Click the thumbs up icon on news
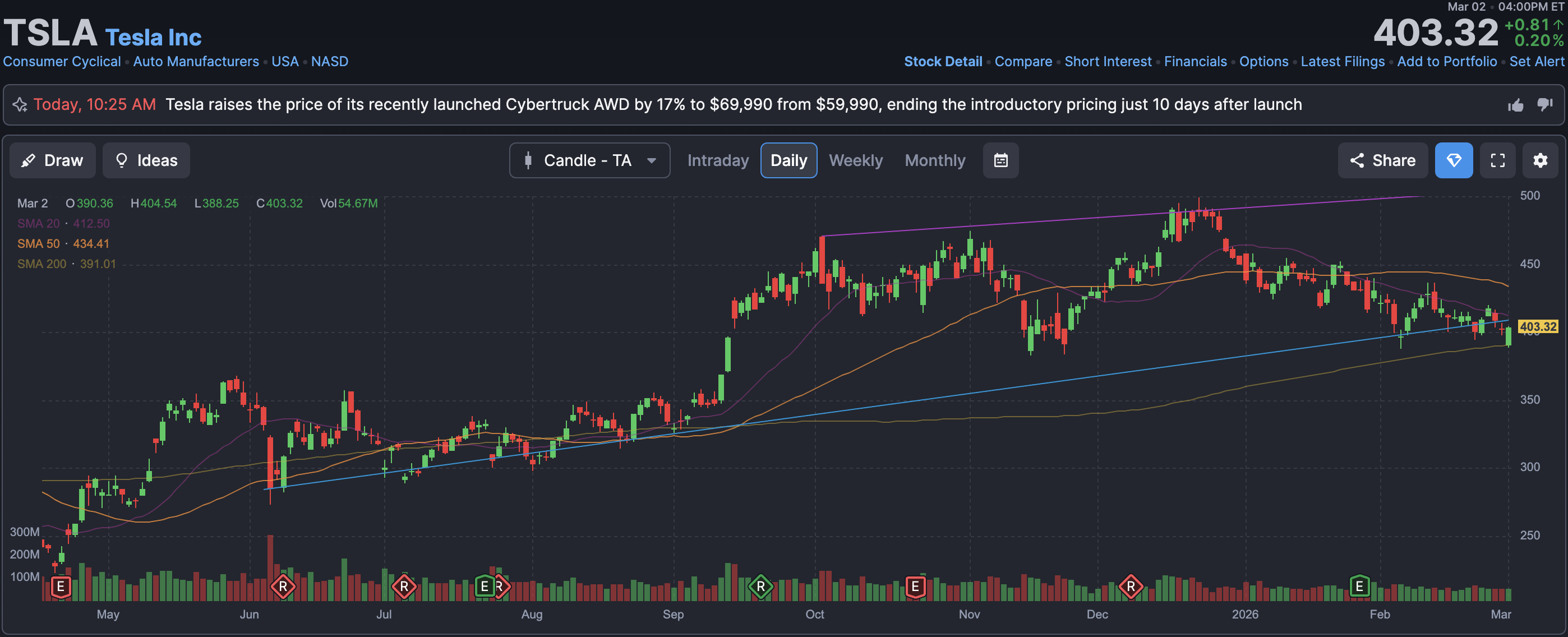The width and height of the screenshot is (1568, 637). pos(1516,105)
